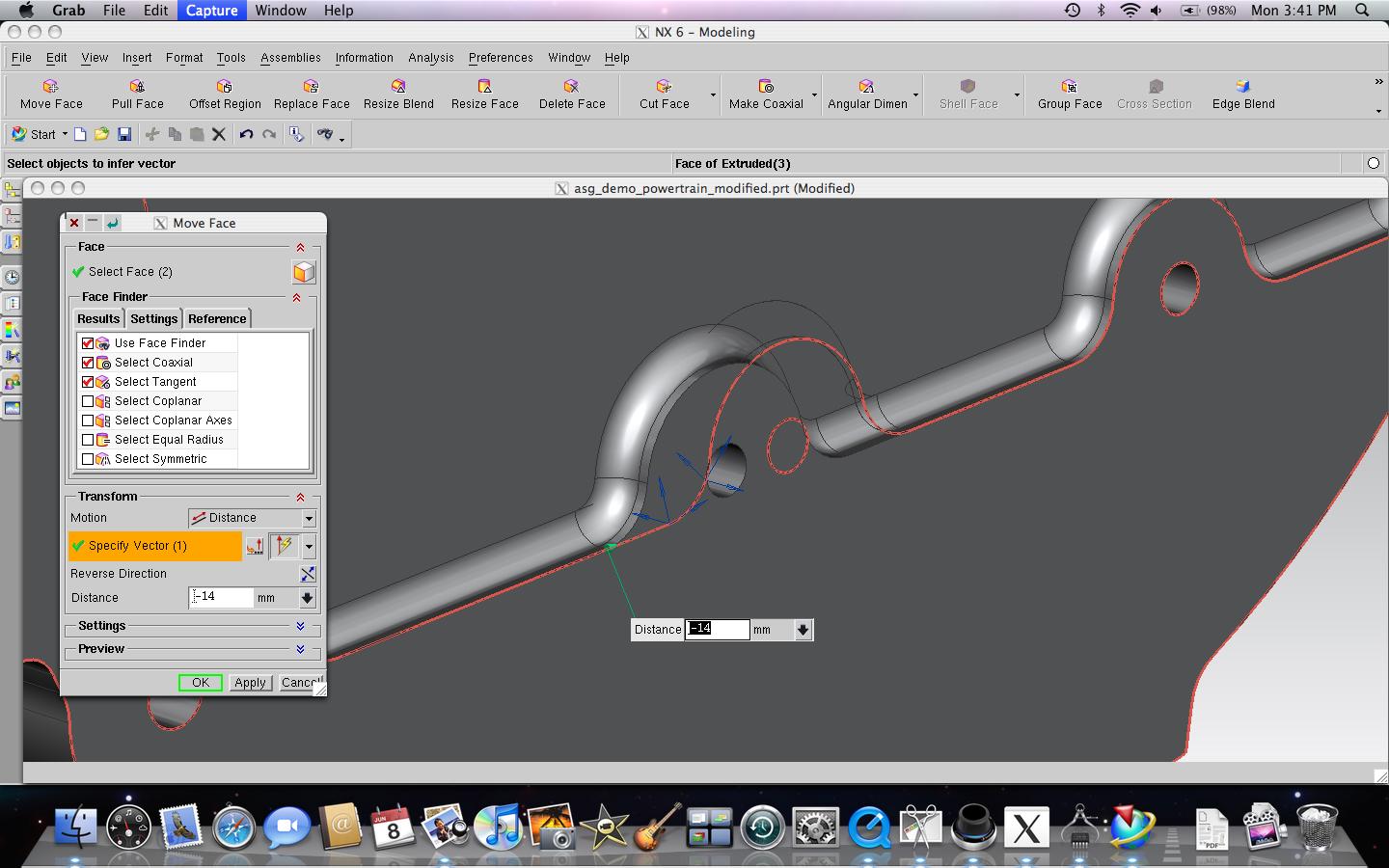Open the Cut Face dropdown arrow

tap(713, 95)
